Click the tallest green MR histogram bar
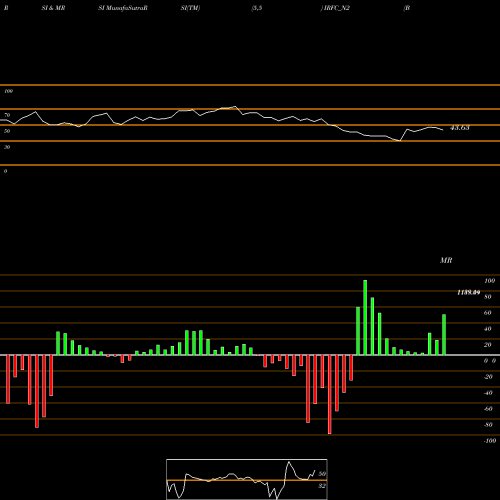The height and width of the screenshot is (500, 500). pos(365,317)
